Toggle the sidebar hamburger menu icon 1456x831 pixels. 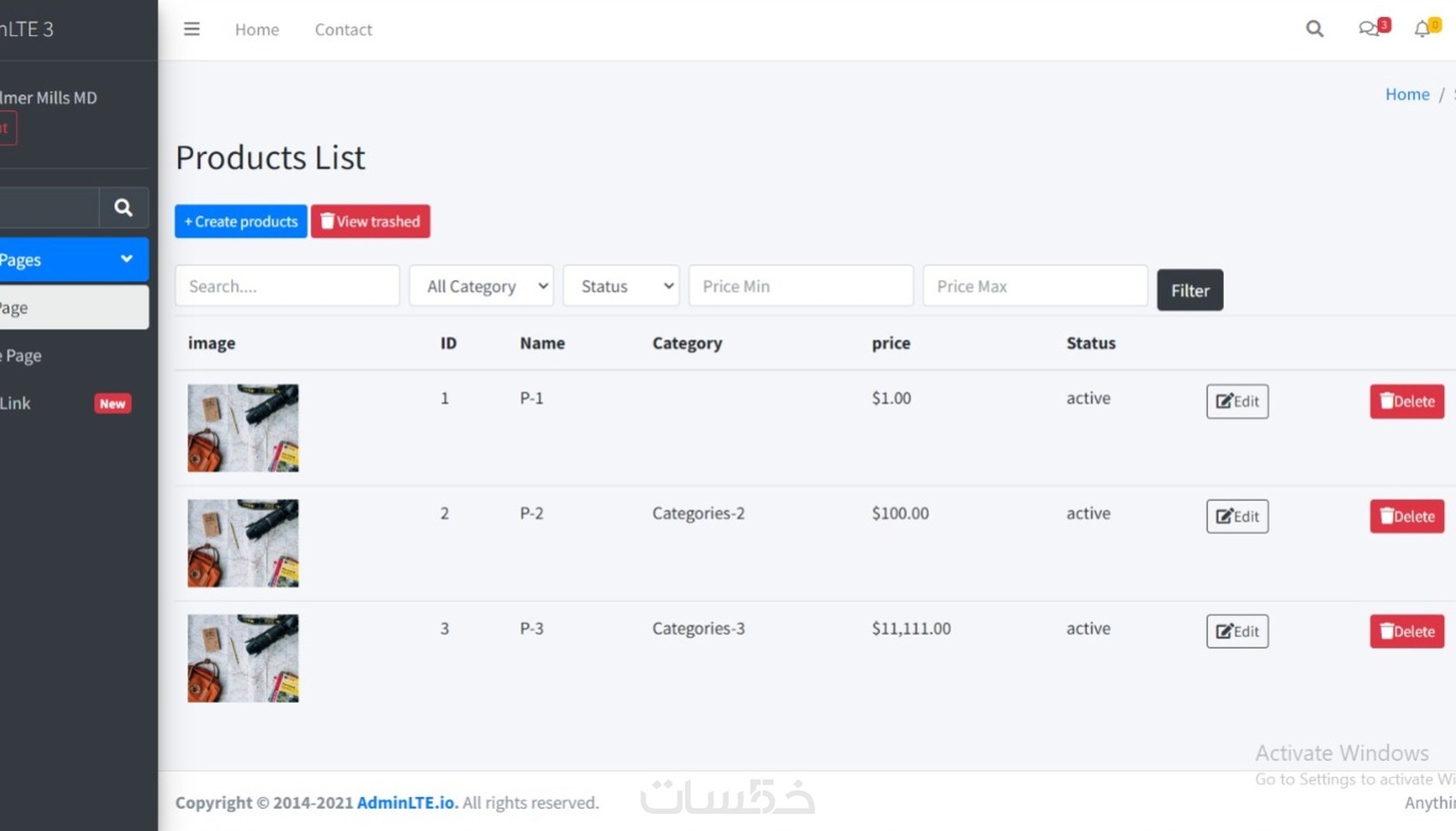tap(192, 29)
